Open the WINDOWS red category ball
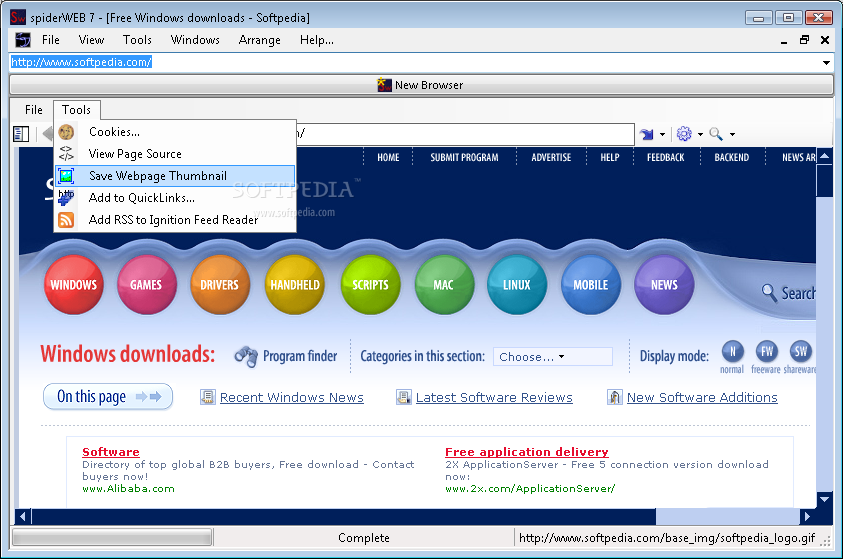 tap(74, 285)
